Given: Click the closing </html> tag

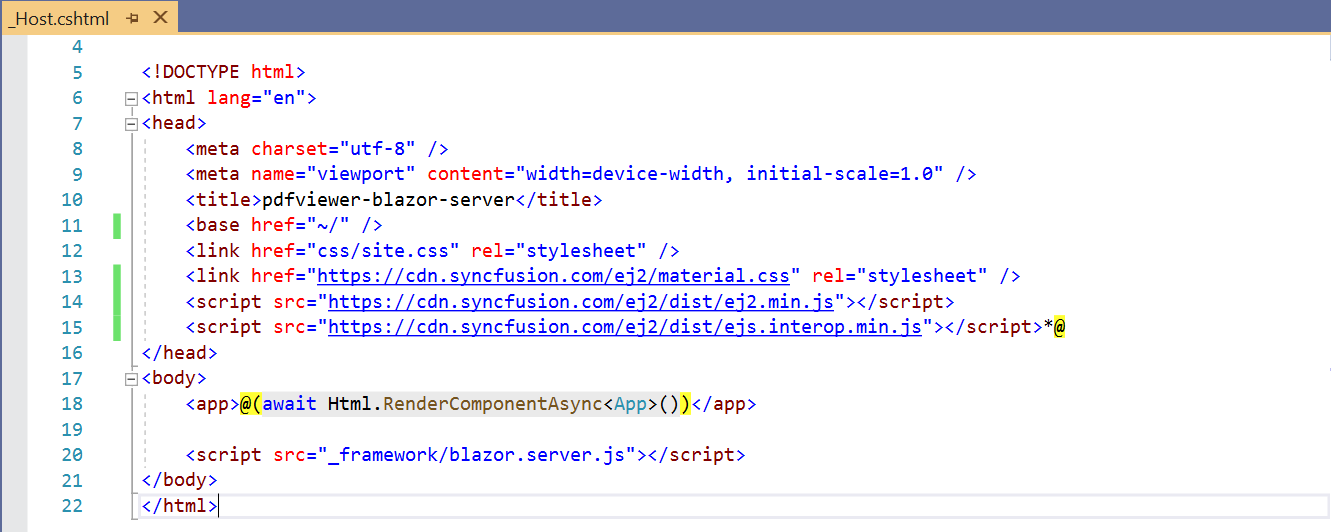Looking at the screenshot, I should [x=180, y=506].
